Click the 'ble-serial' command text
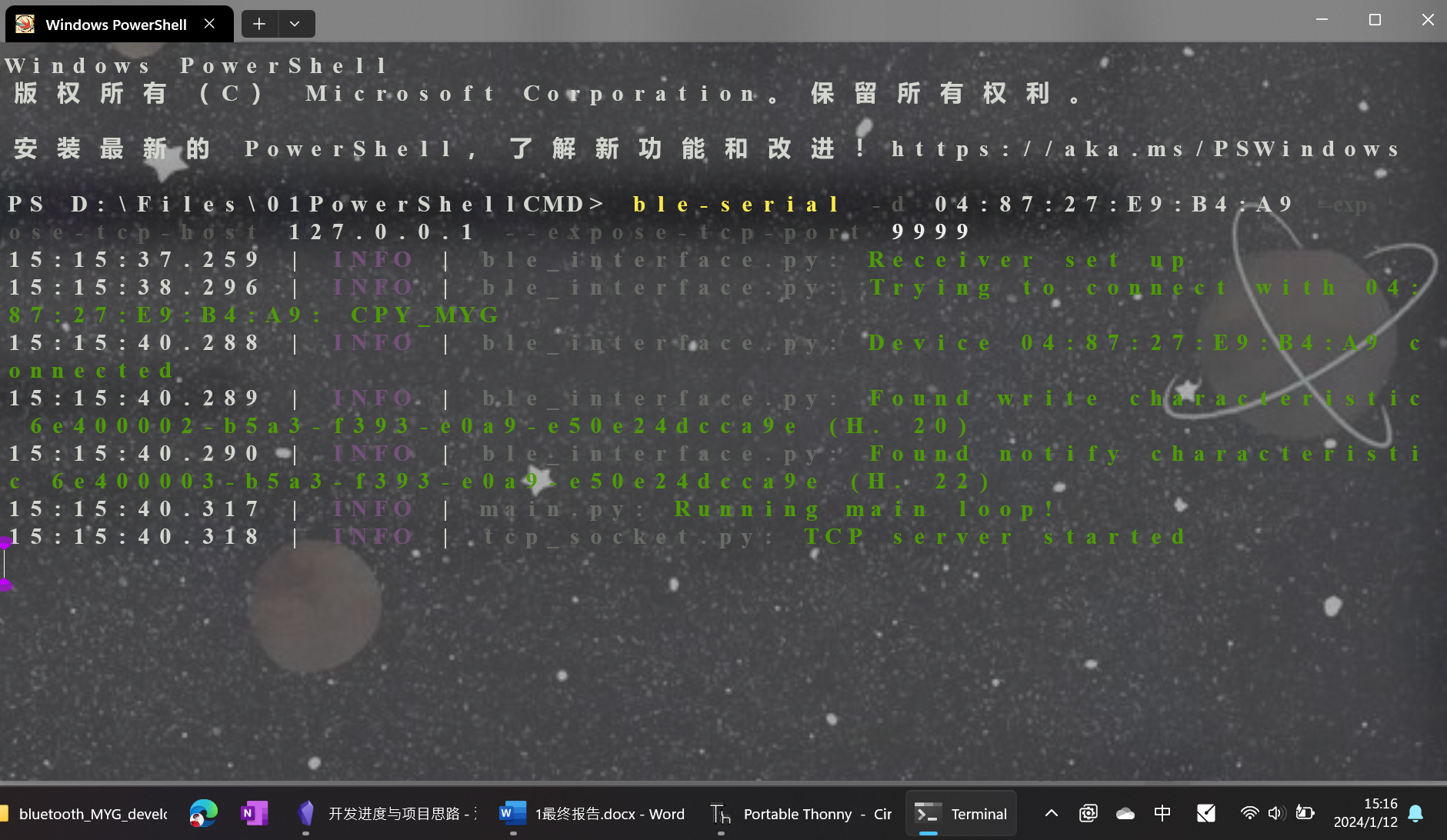The width and height of the screenshot is (1447, 840). pyautogui.click(x=735, y=205)
